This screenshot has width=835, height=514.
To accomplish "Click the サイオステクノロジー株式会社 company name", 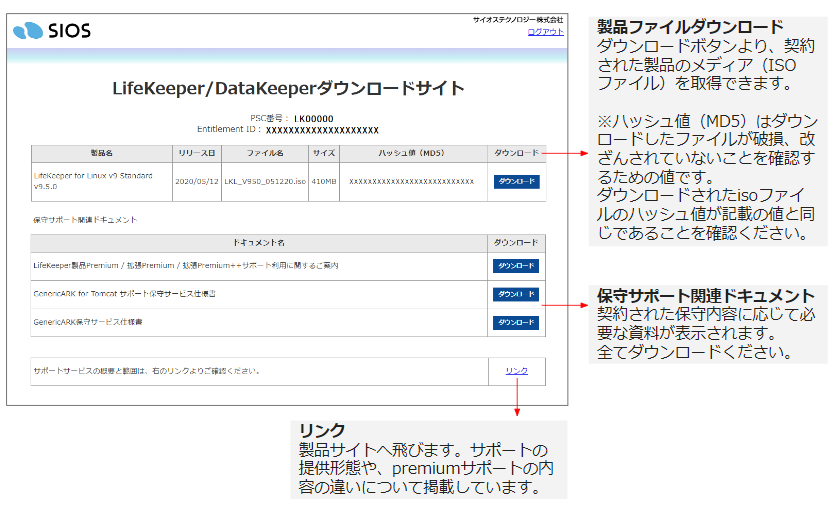I will pos(518,20).
